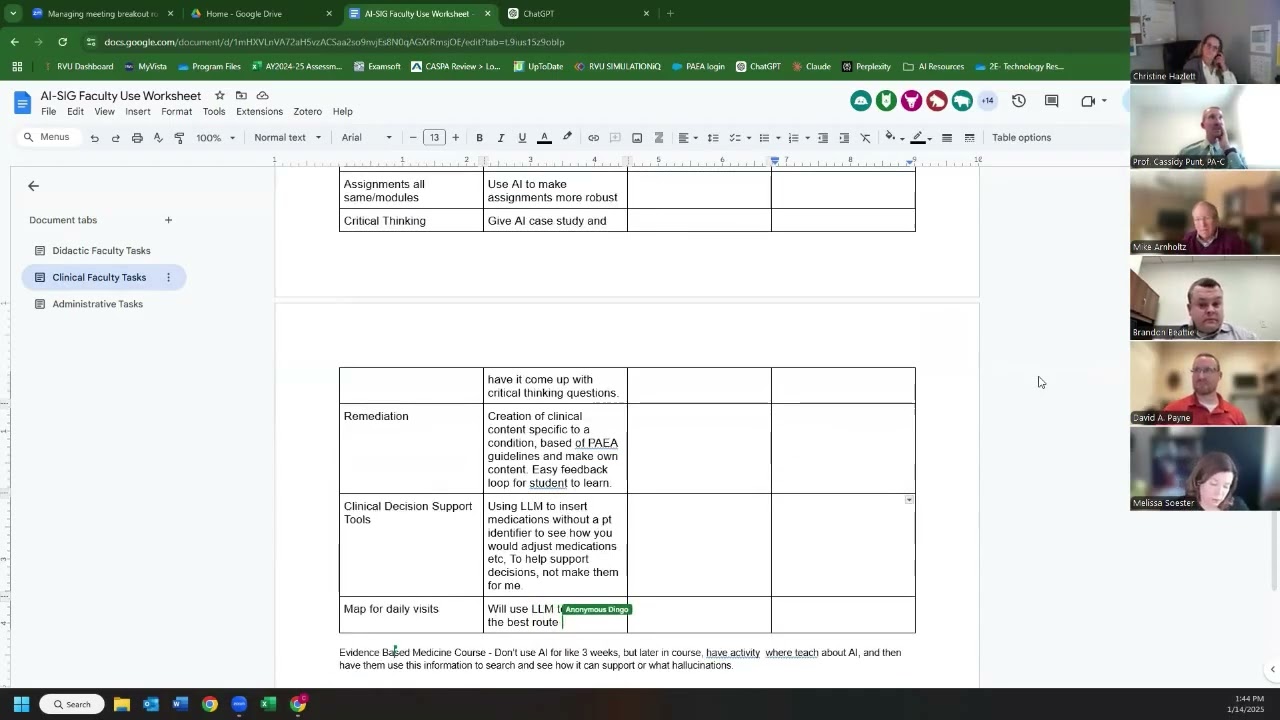Click the Insert link icon
The width and height of the screenshot is (1280, 720).
pyautogui.click(x=593, y=138)
